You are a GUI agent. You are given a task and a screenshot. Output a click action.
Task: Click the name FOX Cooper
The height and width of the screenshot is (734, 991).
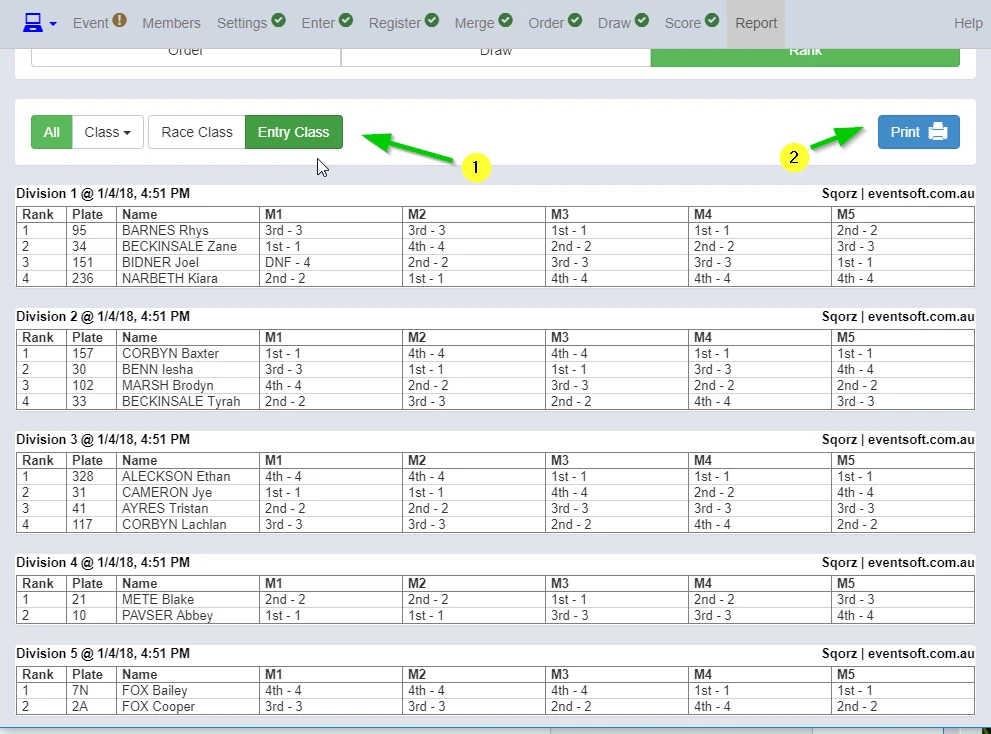(x=158, y=706)
